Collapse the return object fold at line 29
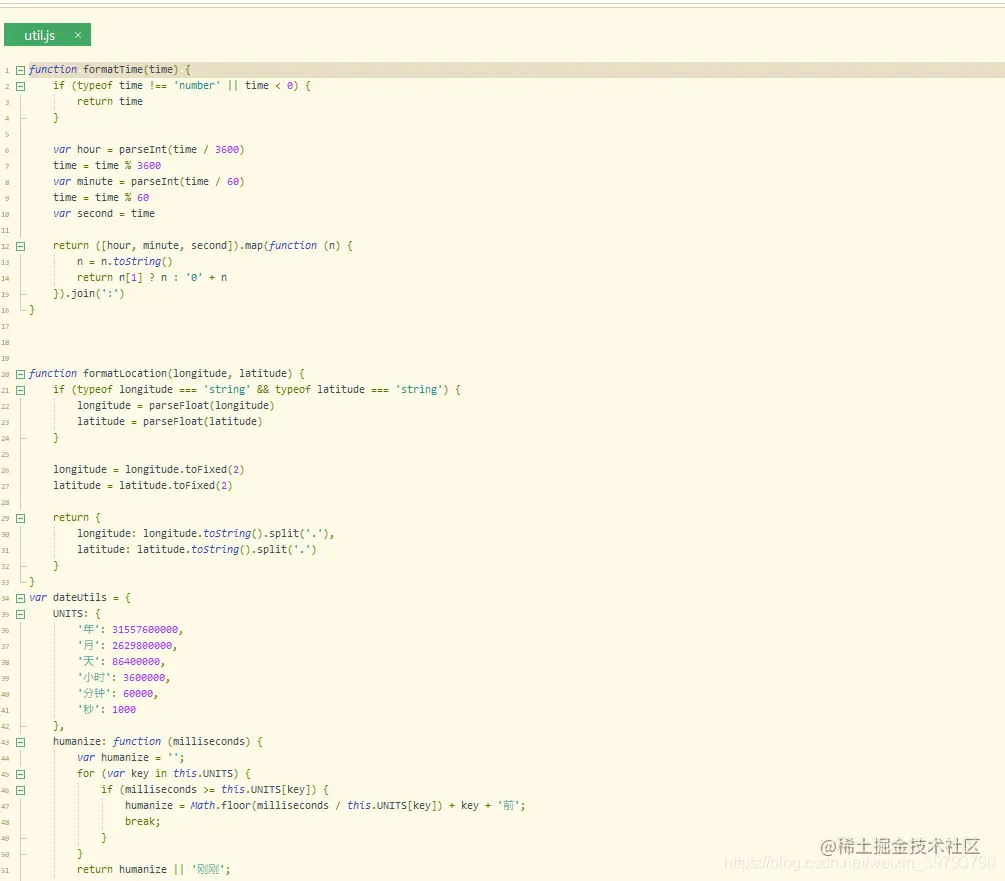The width and height of the screenshot is (1005, 881). [x=21, y=518]
